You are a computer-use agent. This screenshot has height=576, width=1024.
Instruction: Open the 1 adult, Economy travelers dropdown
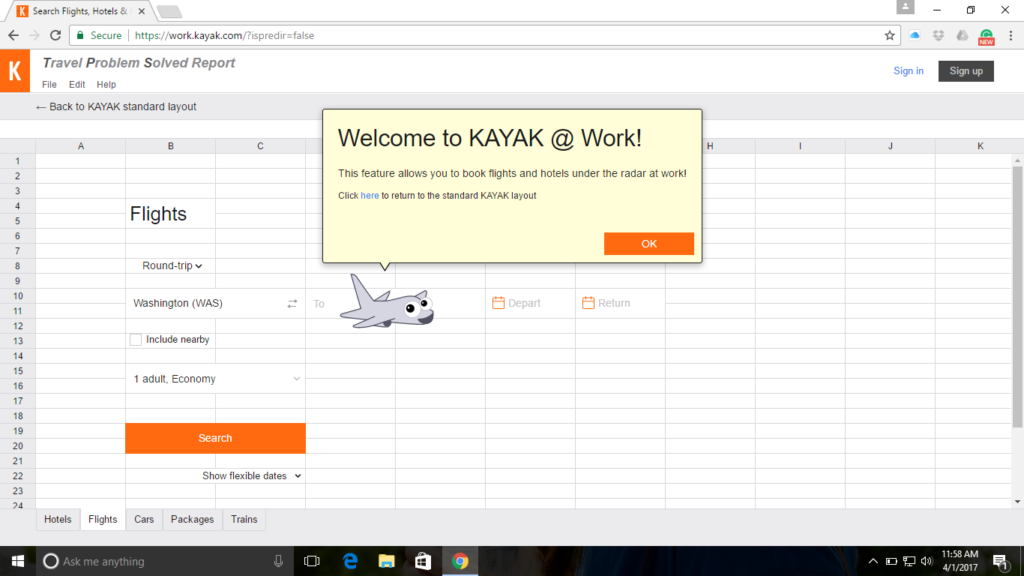[215, 379]
